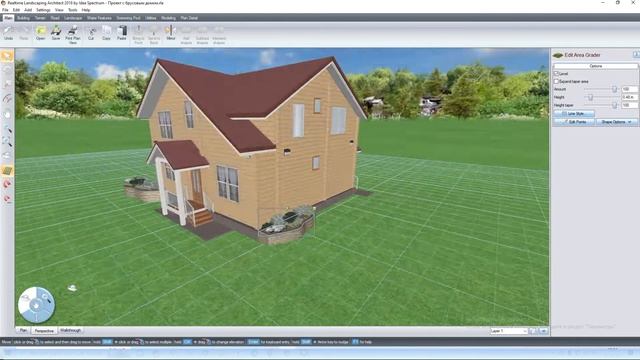Image resolution: width=640 pixels, height=360 pixels.
Task: Click the Save icon in toolbar
Action: pos(56,33)
